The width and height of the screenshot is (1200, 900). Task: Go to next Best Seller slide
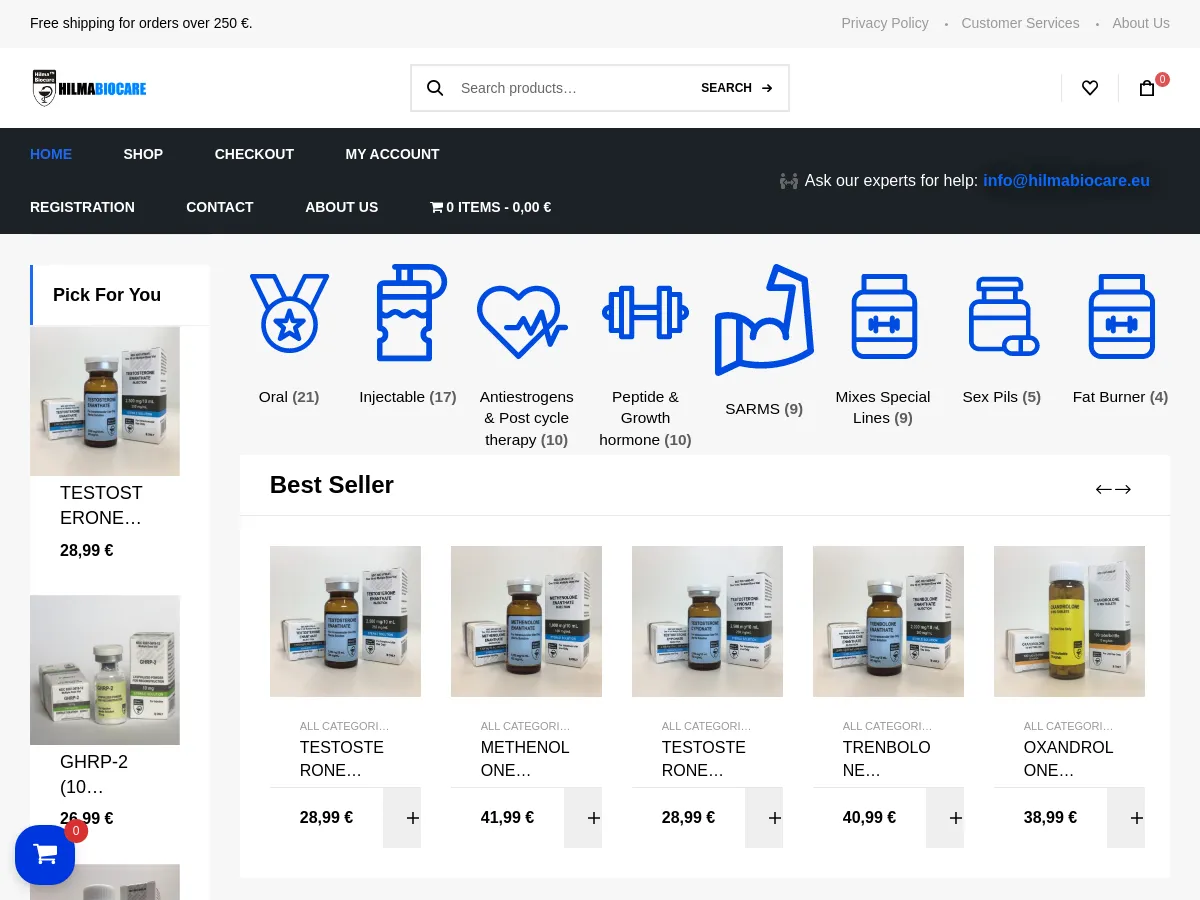tap(1123, 489)
